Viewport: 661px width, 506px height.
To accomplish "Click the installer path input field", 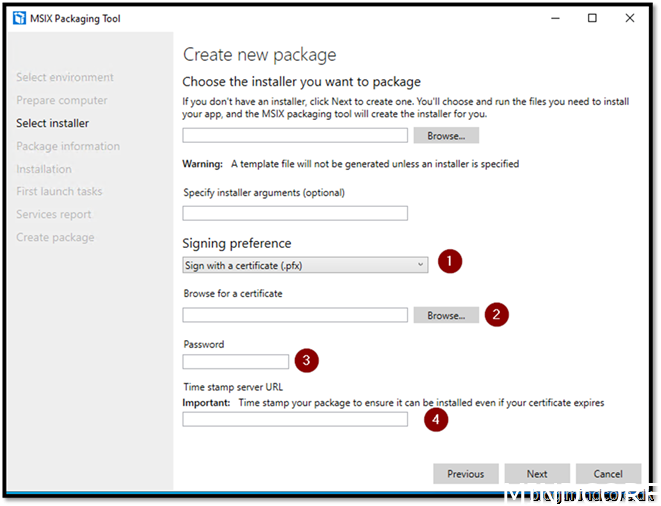I will (x=295, y=135).
